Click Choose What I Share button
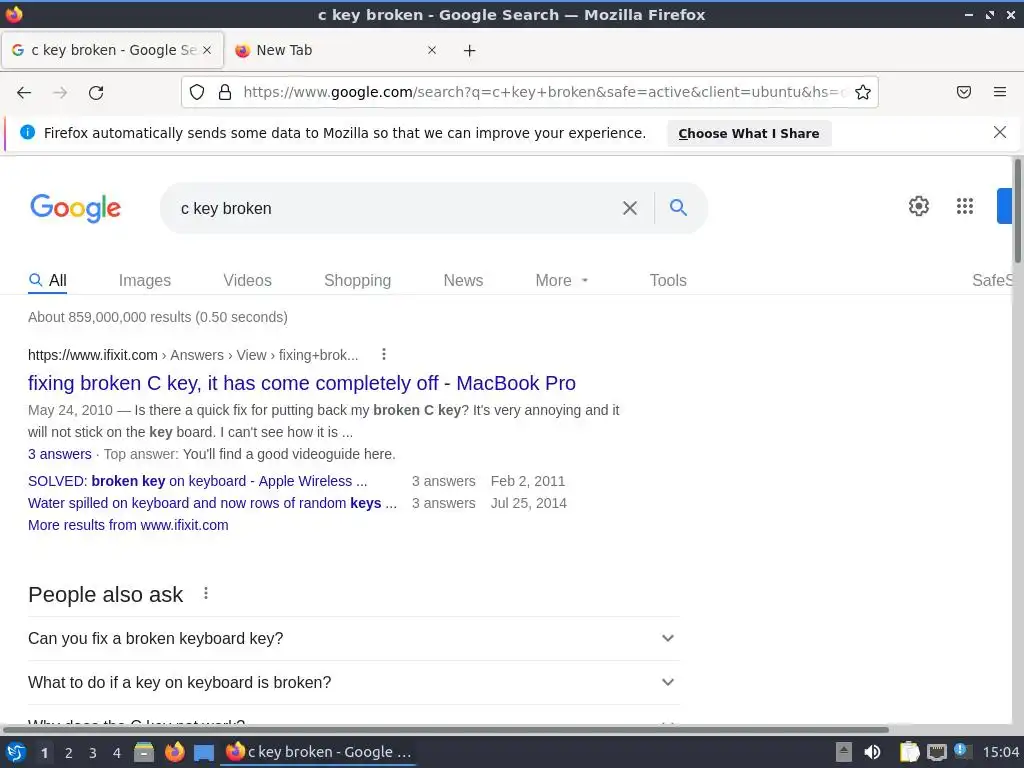This screenshot has height=768, width=1024. [748, 133]
